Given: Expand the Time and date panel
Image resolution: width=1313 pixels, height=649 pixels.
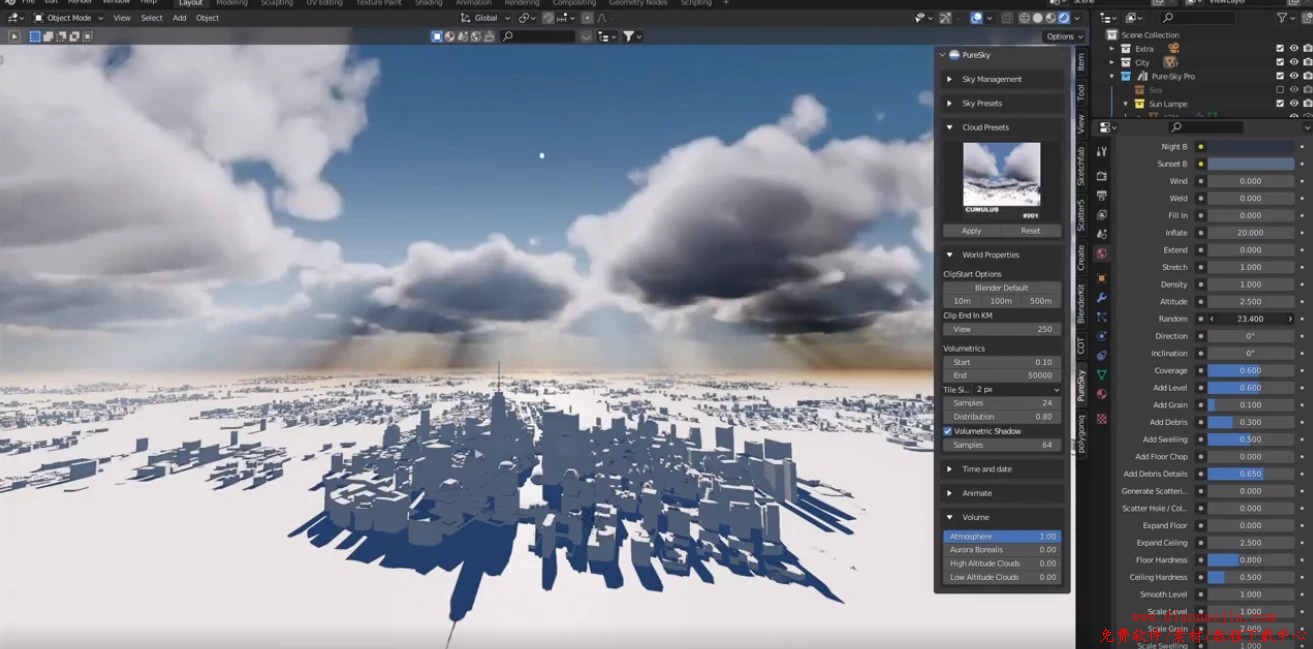Looking at the screenshot, I should pyautogui.click(x=986, y=469).
